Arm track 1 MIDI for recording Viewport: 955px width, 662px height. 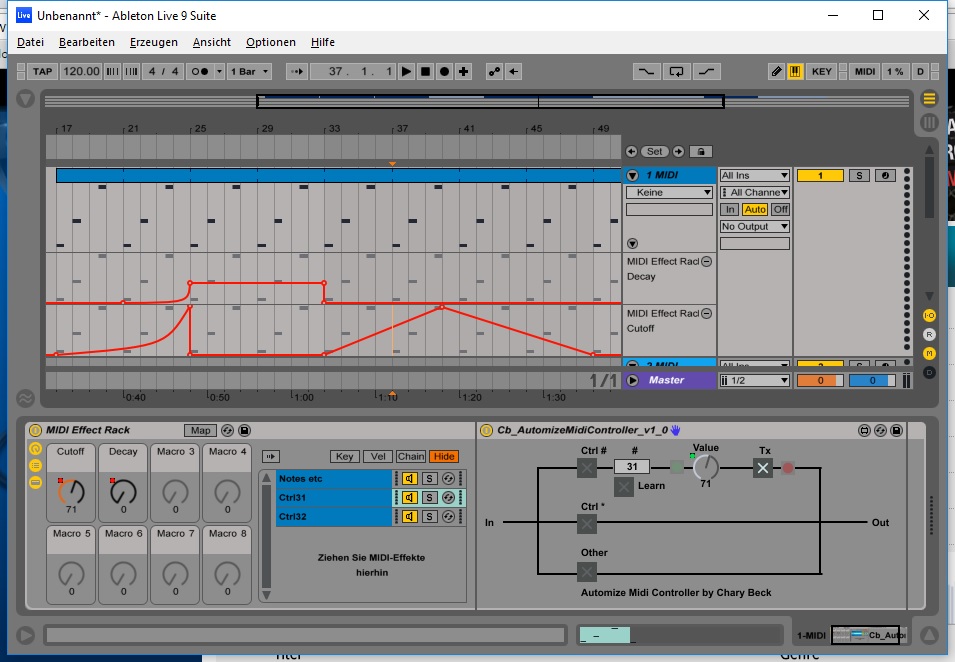(x=885, y=176)
